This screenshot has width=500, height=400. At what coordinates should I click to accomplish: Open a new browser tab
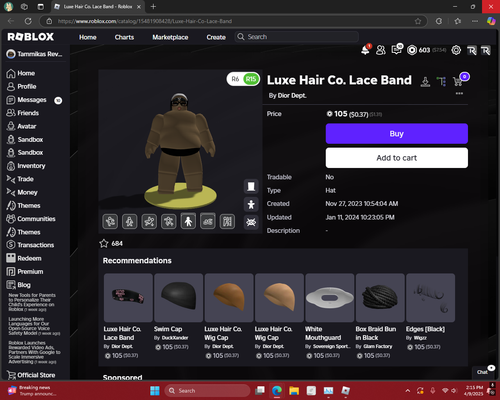pos(153,6)
